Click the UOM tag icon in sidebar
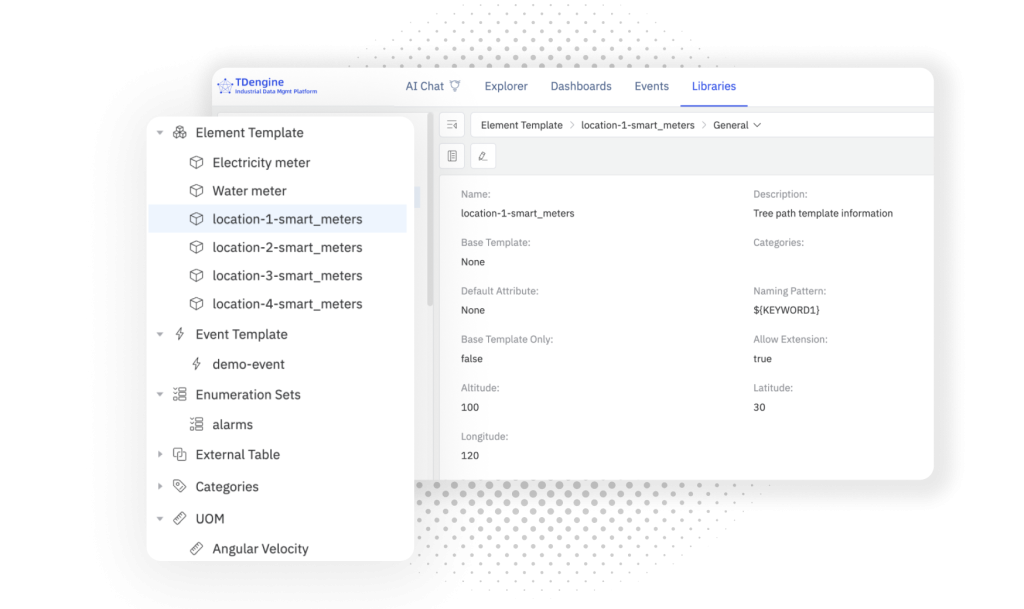 (x=180, y=518)
